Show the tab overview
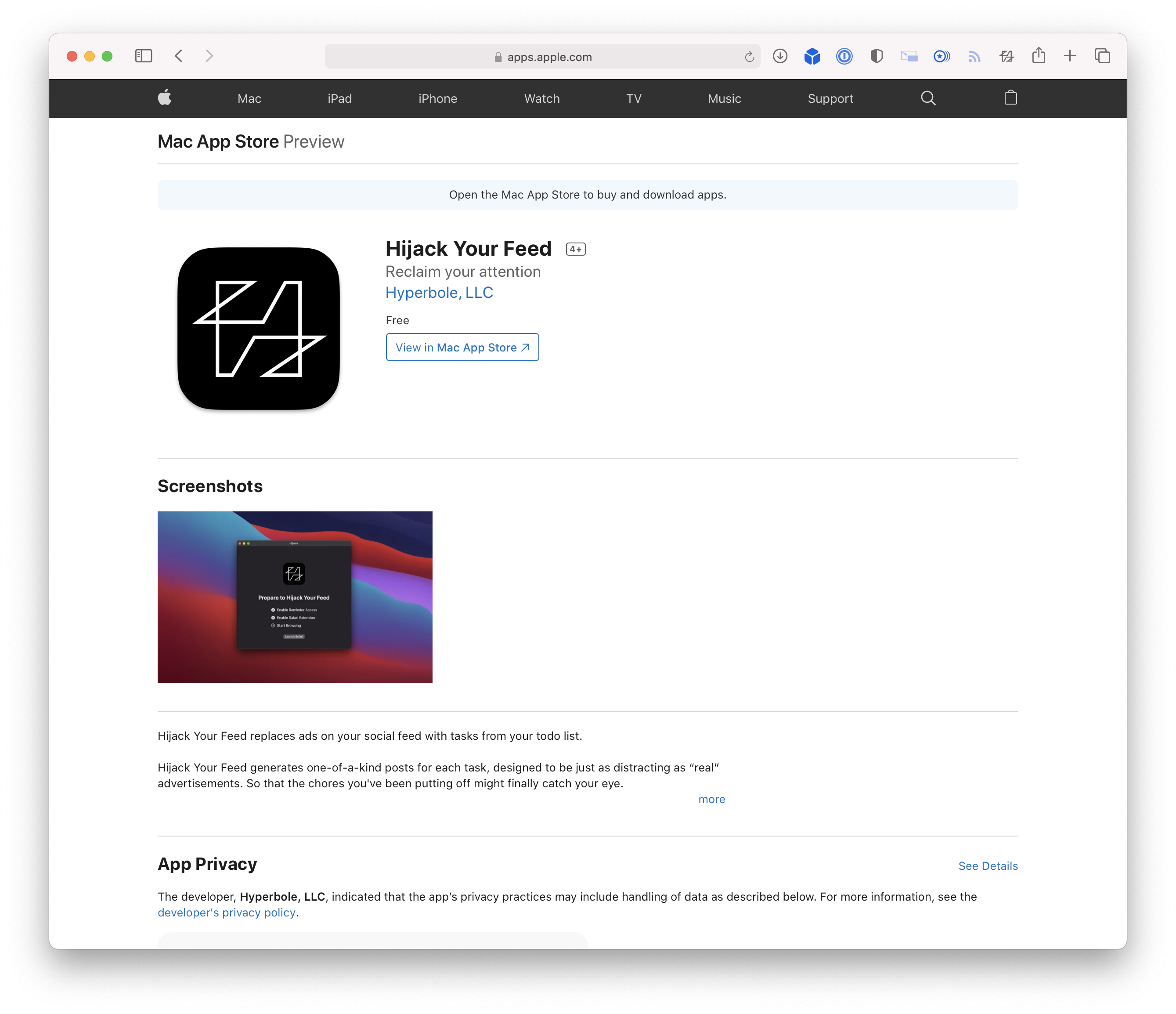The image size is (1176, 1014). (x=1102, y=56)
